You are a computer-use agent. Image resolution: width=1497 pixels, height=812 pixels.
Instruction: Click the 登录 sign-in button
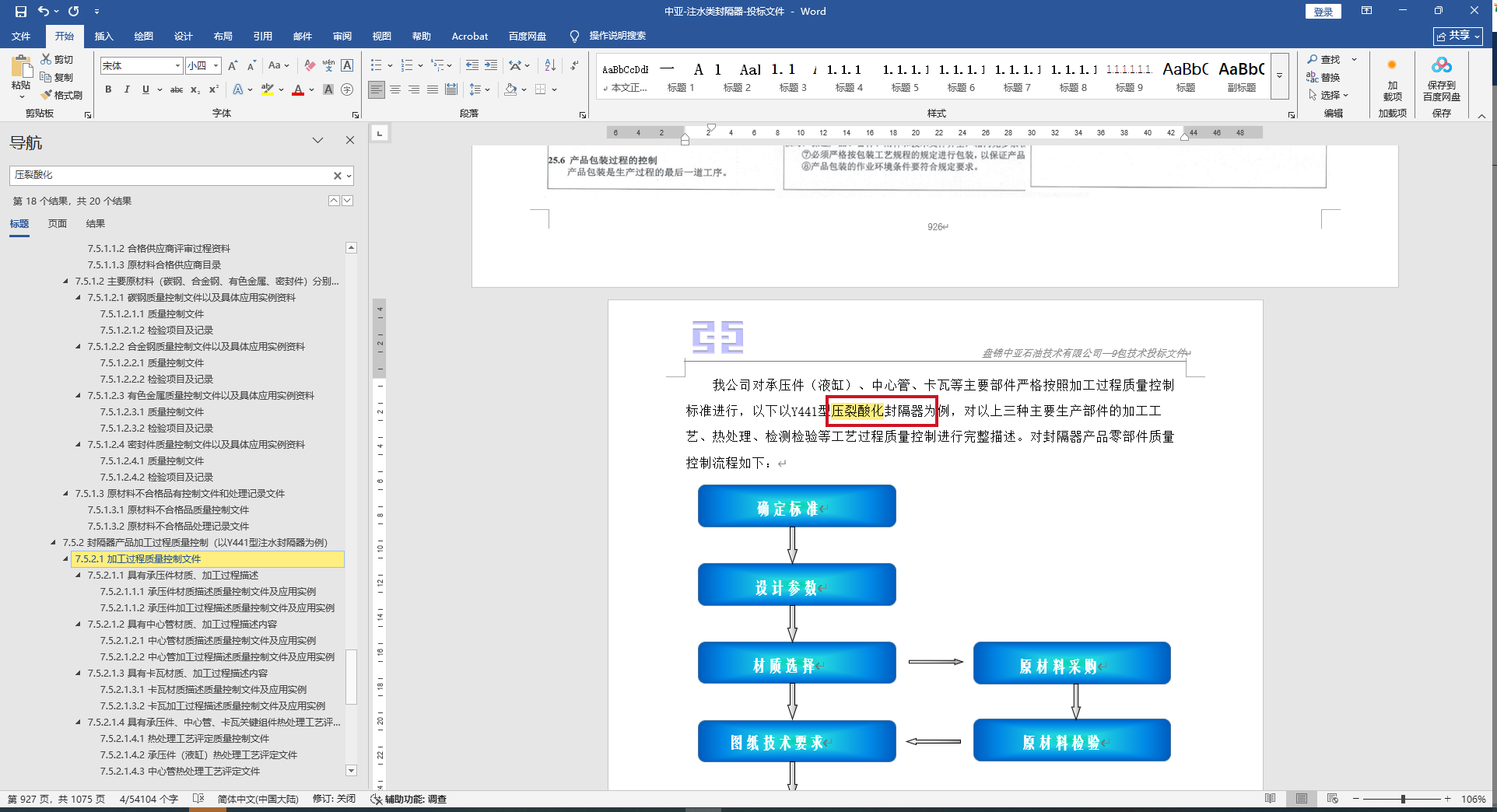[x=1323, y=11]
